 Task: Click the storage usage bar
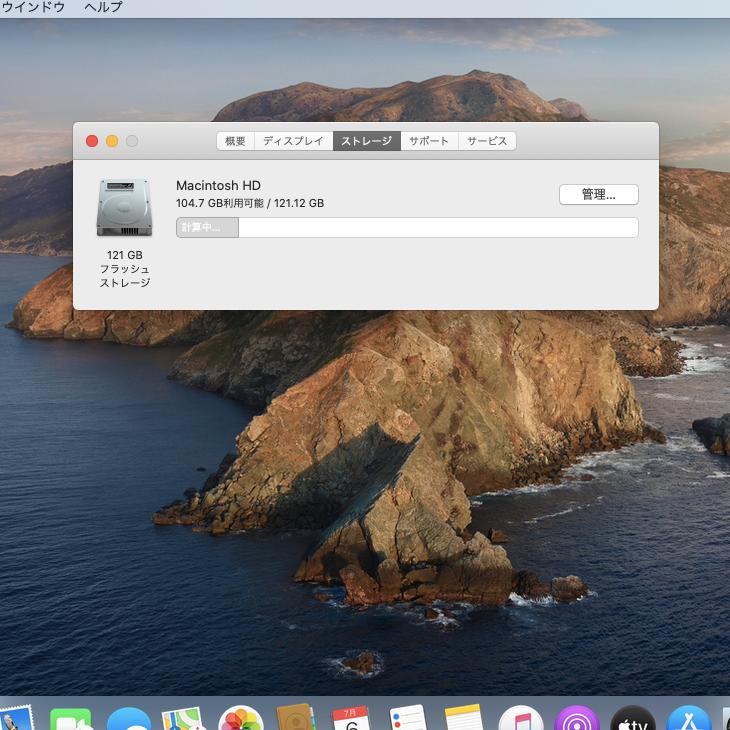click(x=407, y=228)
